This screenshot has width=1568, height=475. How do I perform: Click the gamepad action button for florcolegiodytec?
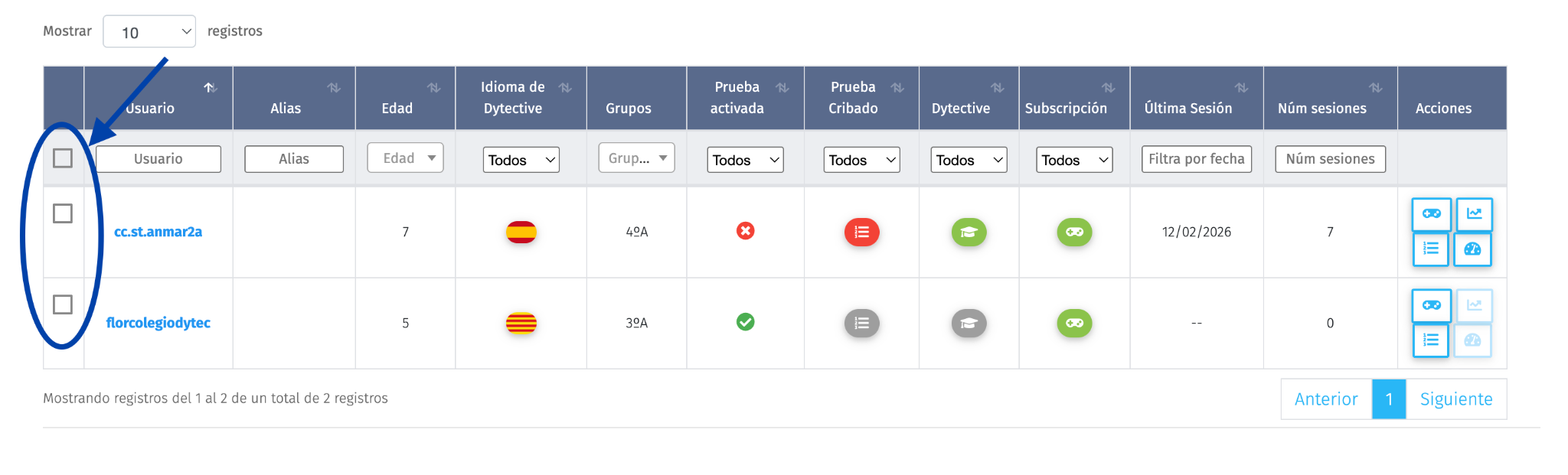click(x=1431, y=305)
